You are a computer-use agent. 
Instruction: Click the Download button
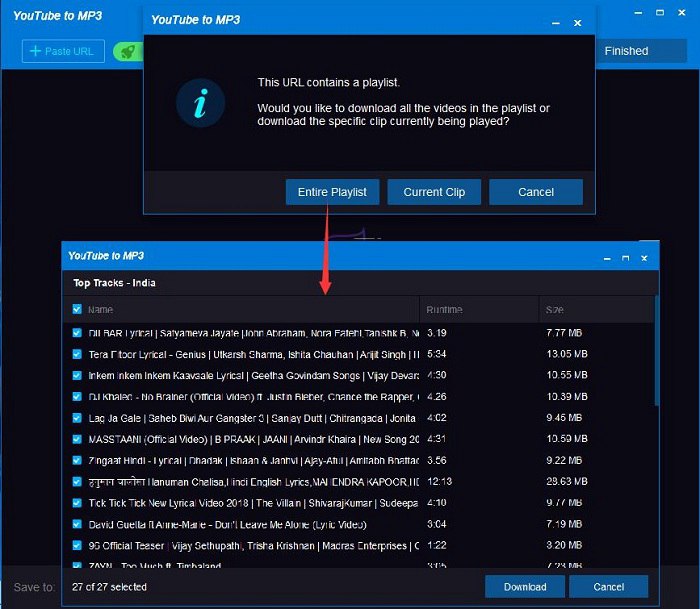pos(525,587)
